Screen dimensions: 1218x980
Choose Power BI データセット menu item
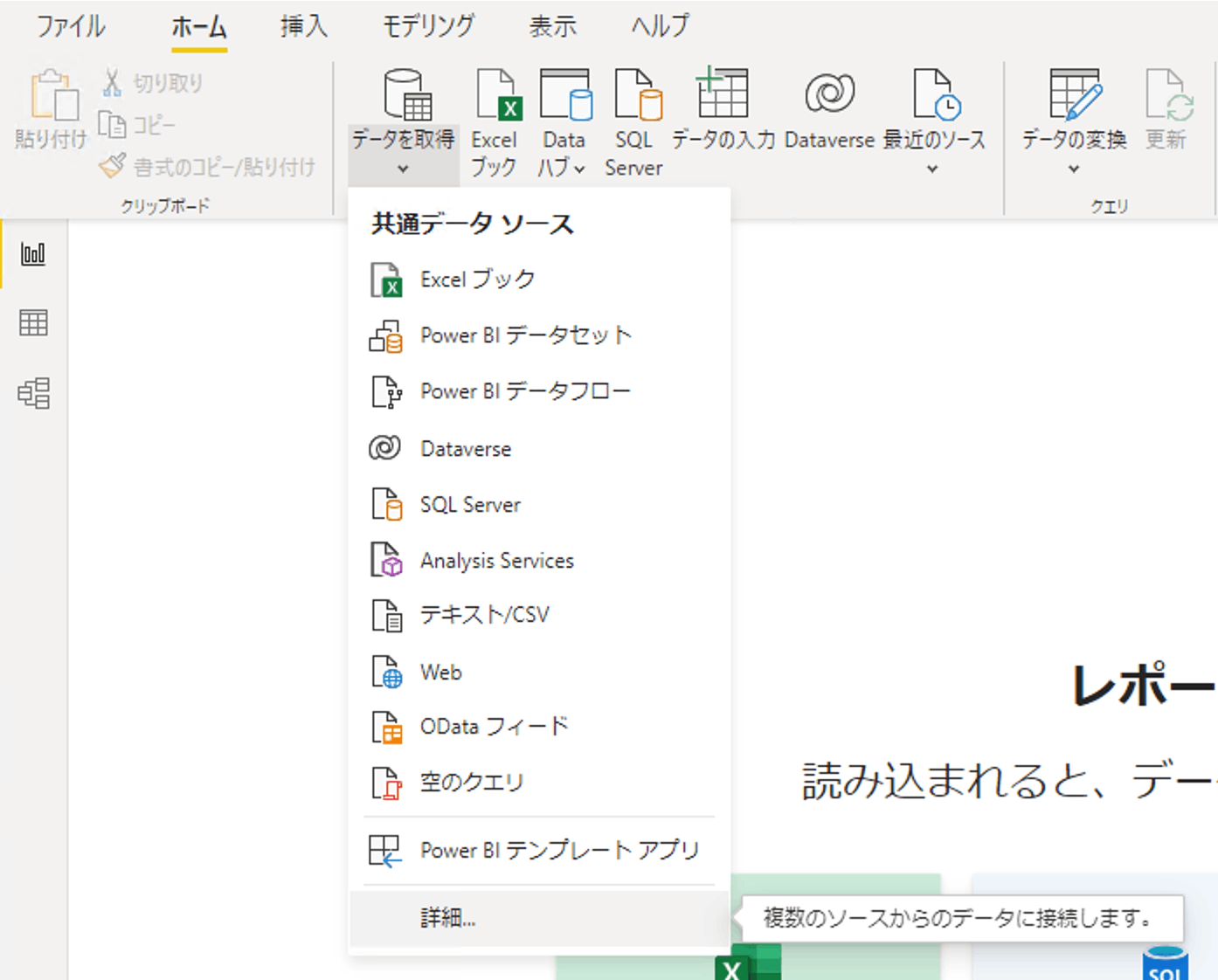[x=539, y=335]
